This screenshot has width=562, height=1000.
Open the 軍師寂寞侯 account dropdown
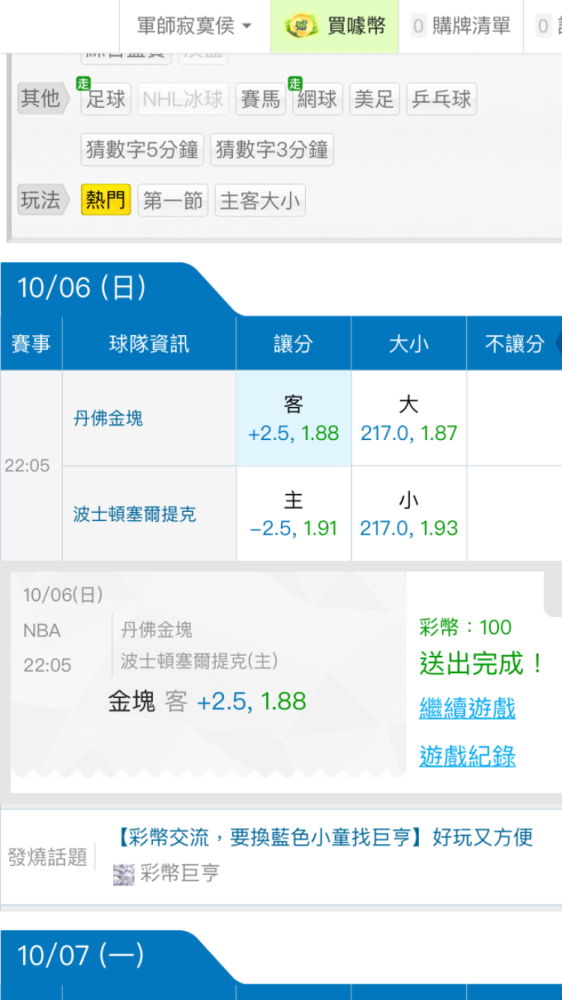point(195,26)
